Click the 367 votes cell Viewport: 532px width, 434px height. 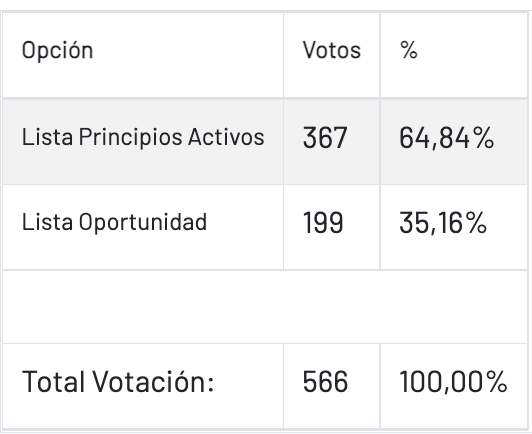pos(325,137)
